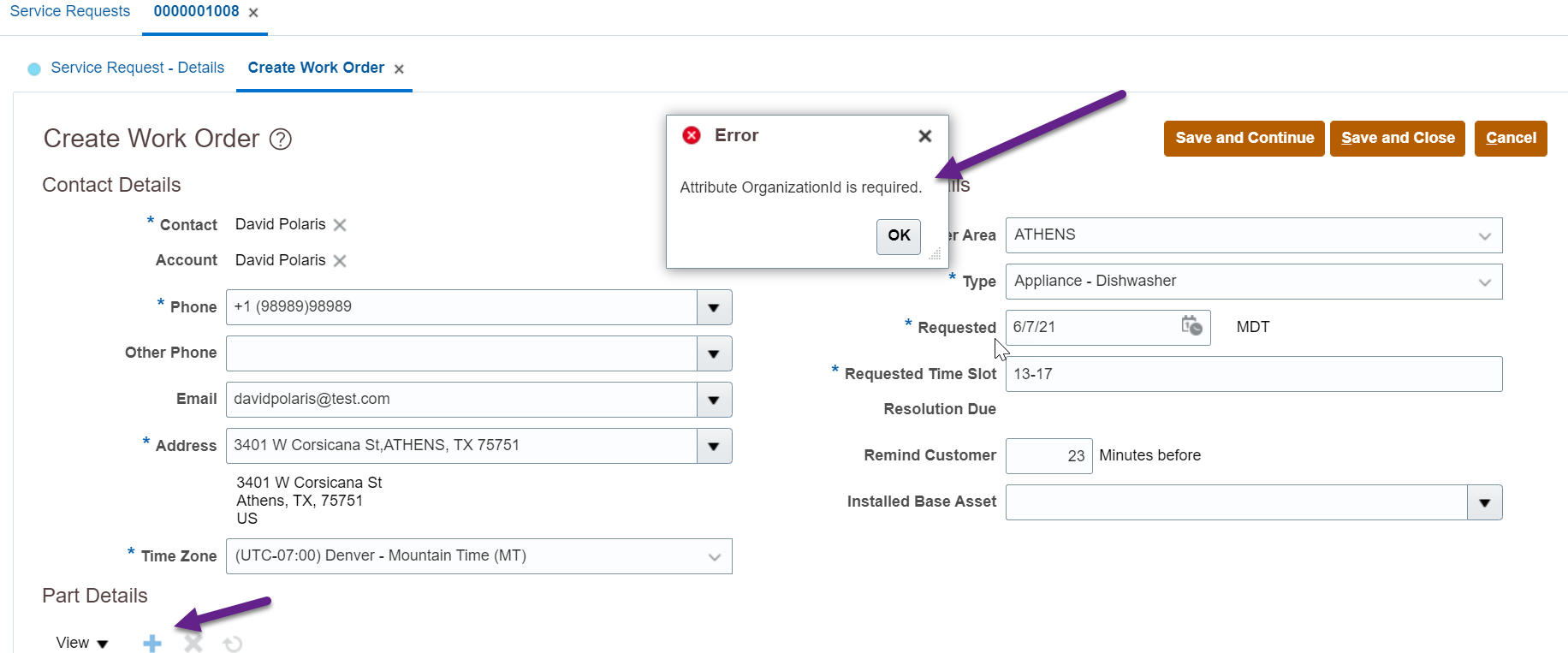Open the View menu in Part Details
1568x653 pixels.
pyautogui.click(x=82, y=643)
